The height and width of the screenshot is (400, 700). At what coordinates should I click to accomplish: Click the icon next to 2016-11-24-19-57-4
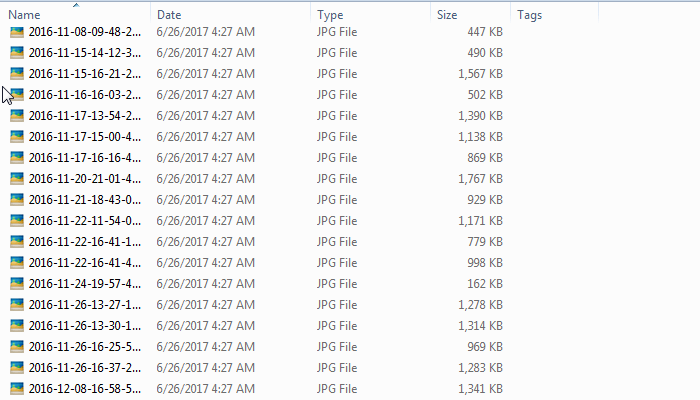(x=17, y=284)
